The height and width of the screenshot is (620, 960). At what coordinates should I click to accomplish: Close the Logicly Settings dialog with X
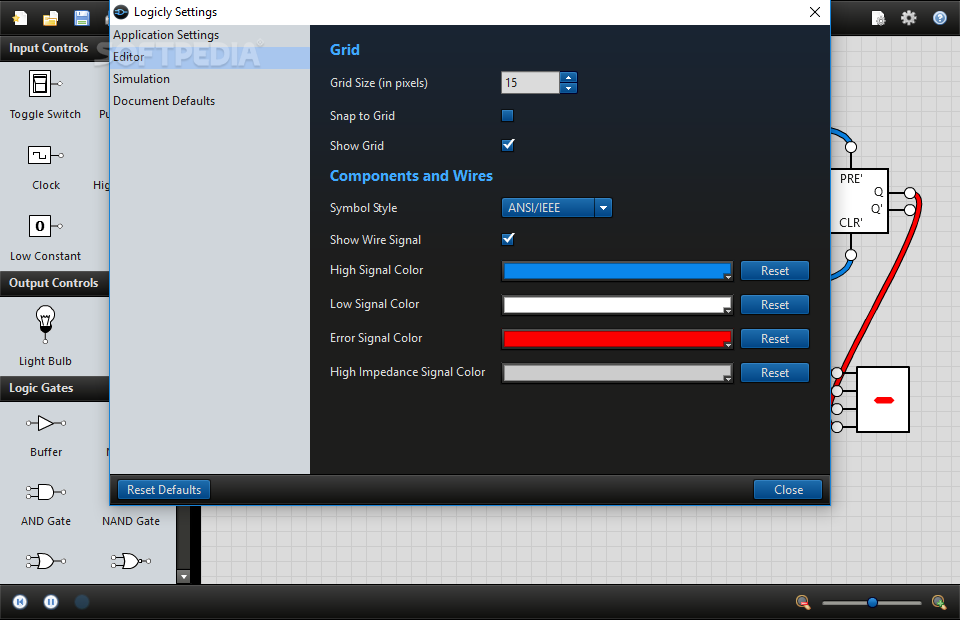point(815,12)
